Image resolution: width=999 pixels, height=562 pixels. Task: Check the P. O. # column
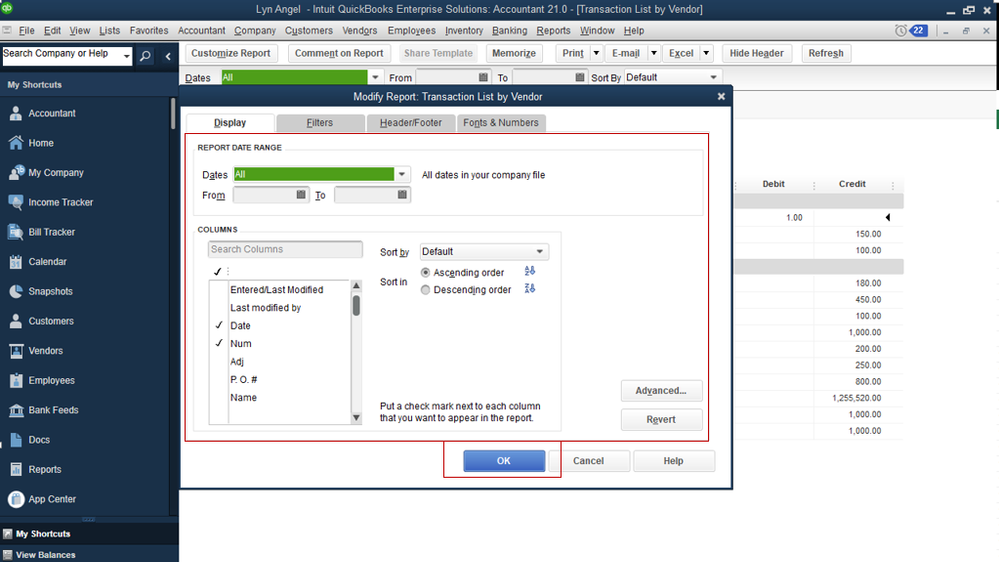click(x=219, y=379)
